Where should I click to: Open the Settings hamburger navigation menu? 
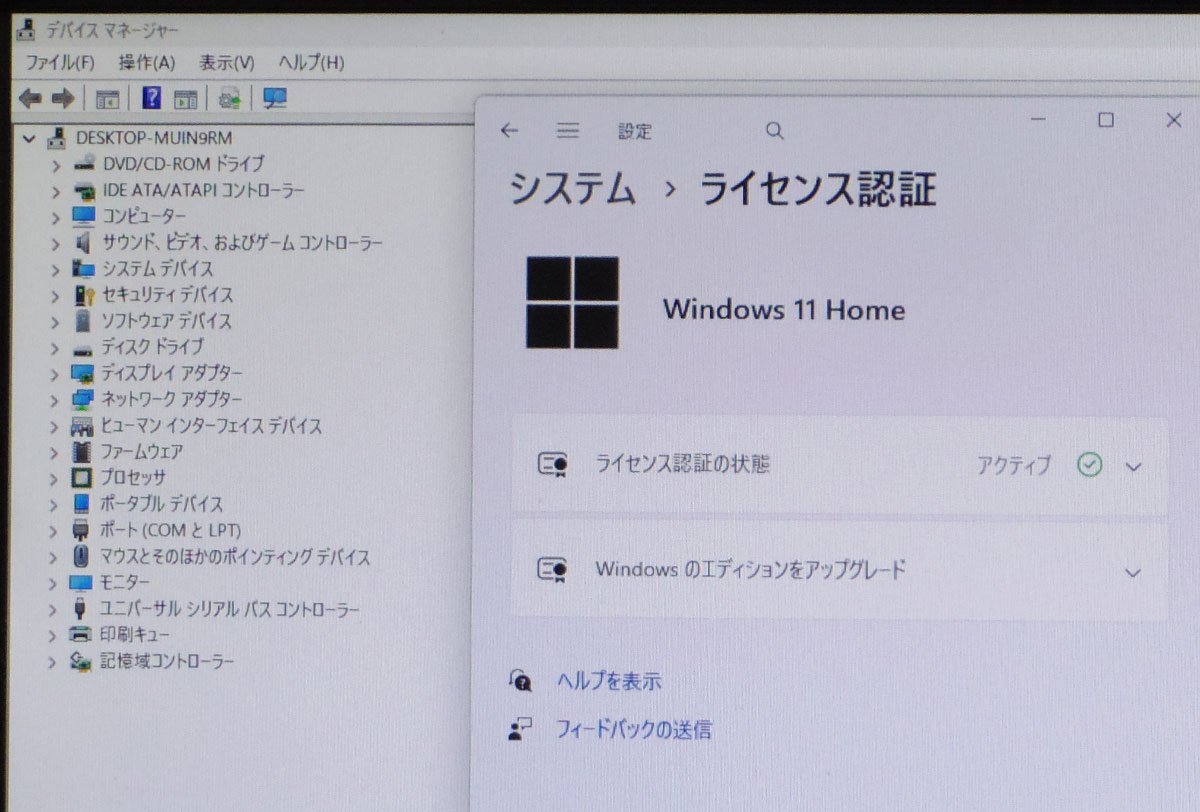point(568,130)
